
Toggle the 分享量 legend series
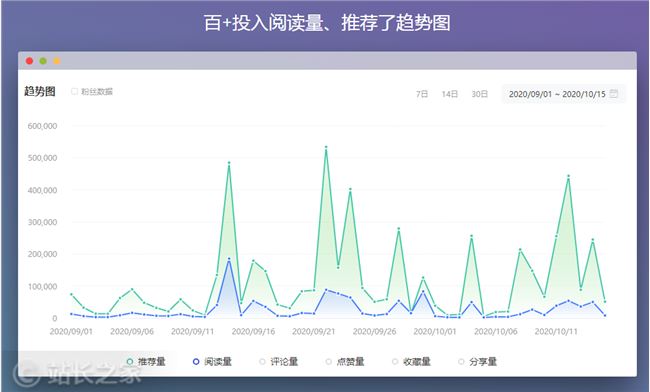coord(478,362)
